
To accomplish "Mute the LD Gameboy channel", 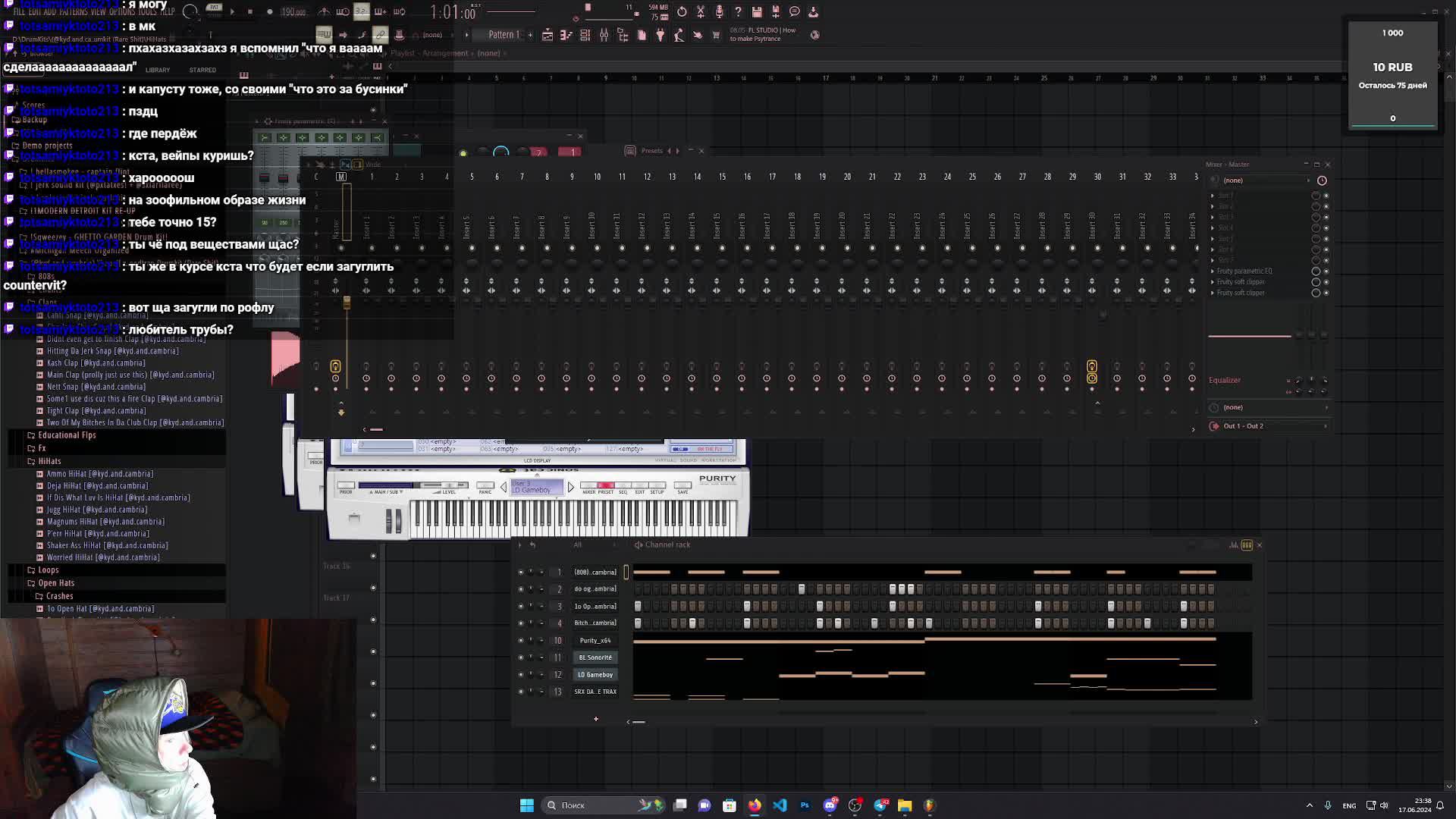I will [521, 675].
